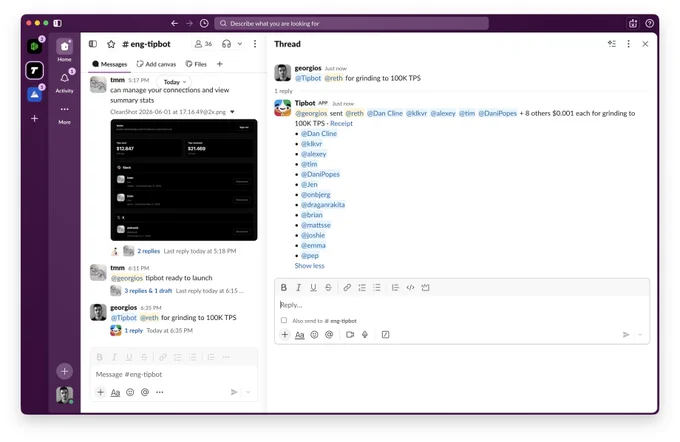View the 36 channel members
Image resolution: width=680 pixels, height=442 pixels.
pyautogui.click(x=203, y=44)
